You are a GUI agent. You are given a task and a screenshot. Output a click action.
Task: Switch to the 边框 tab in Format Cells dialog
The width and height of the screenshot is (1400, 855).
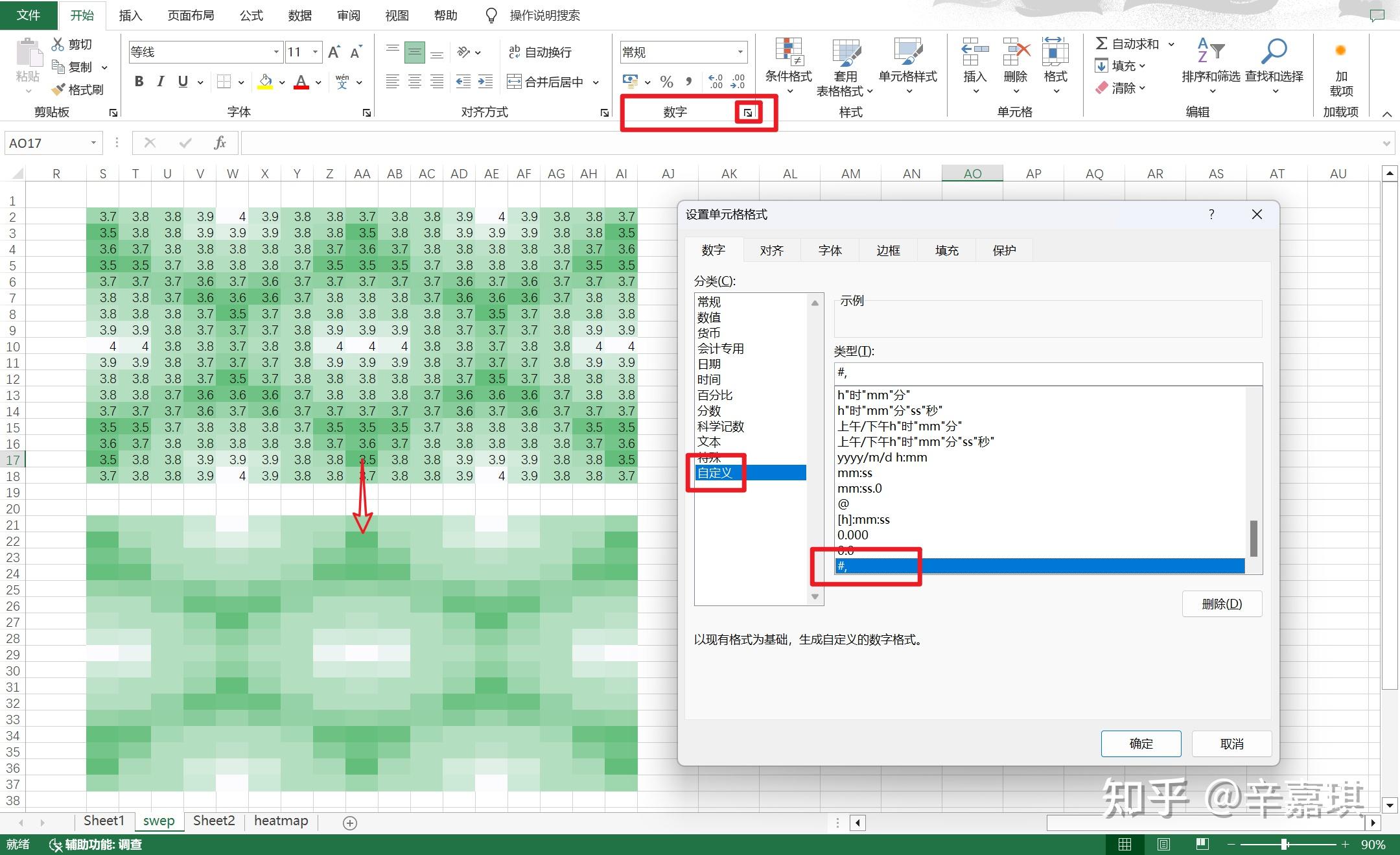(887, 250)
